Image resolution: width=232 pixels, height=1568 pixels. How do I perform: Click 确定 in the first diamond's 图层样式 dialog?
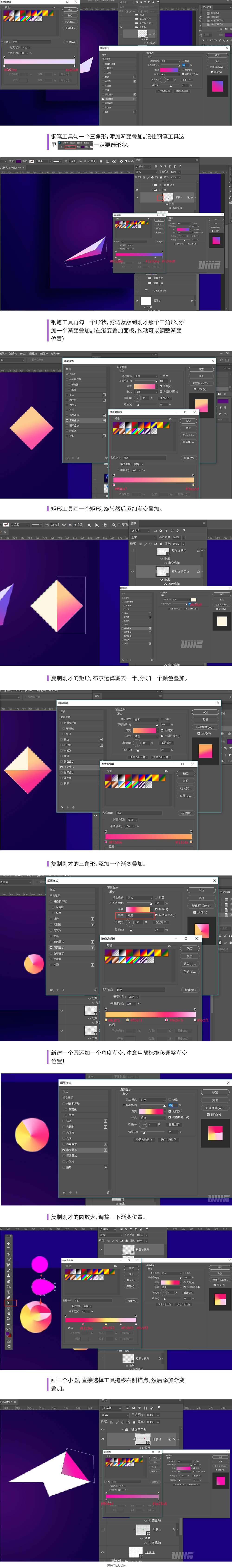coord(201,370)
